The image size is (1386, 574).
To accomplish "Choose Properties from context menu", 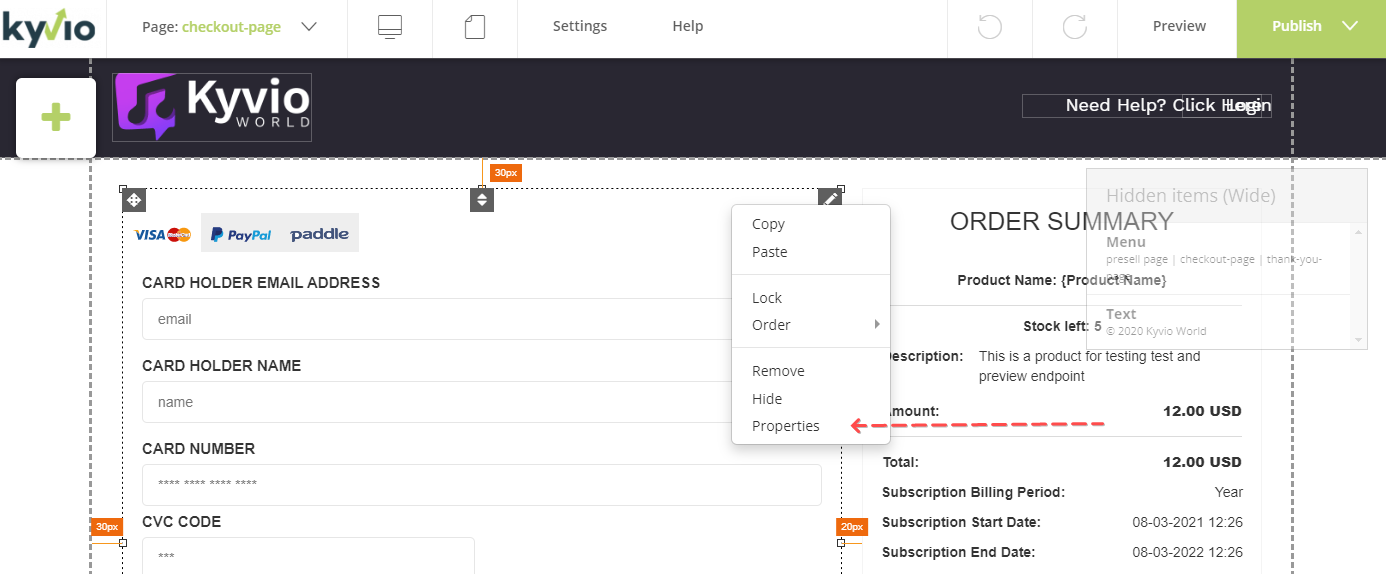I will (786, 426).
